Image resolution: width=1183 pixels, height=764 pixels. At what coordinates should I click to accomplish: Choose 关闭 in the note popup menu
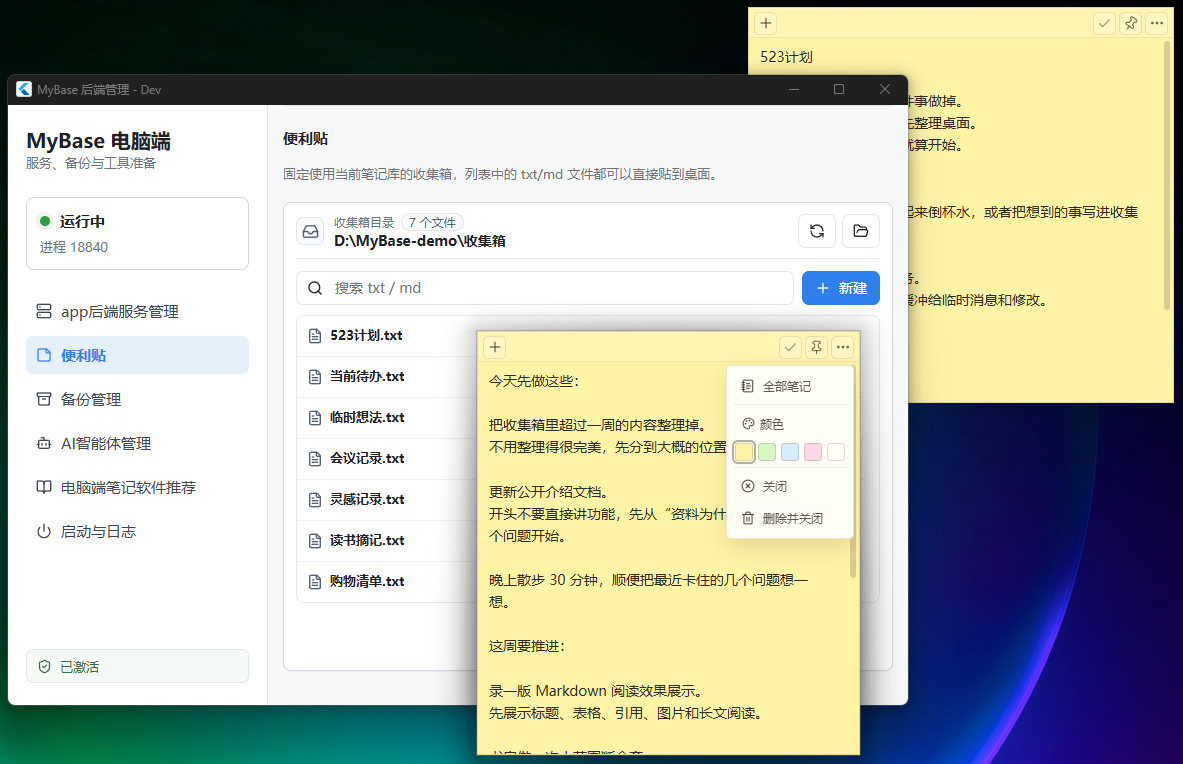coord(790,486)
